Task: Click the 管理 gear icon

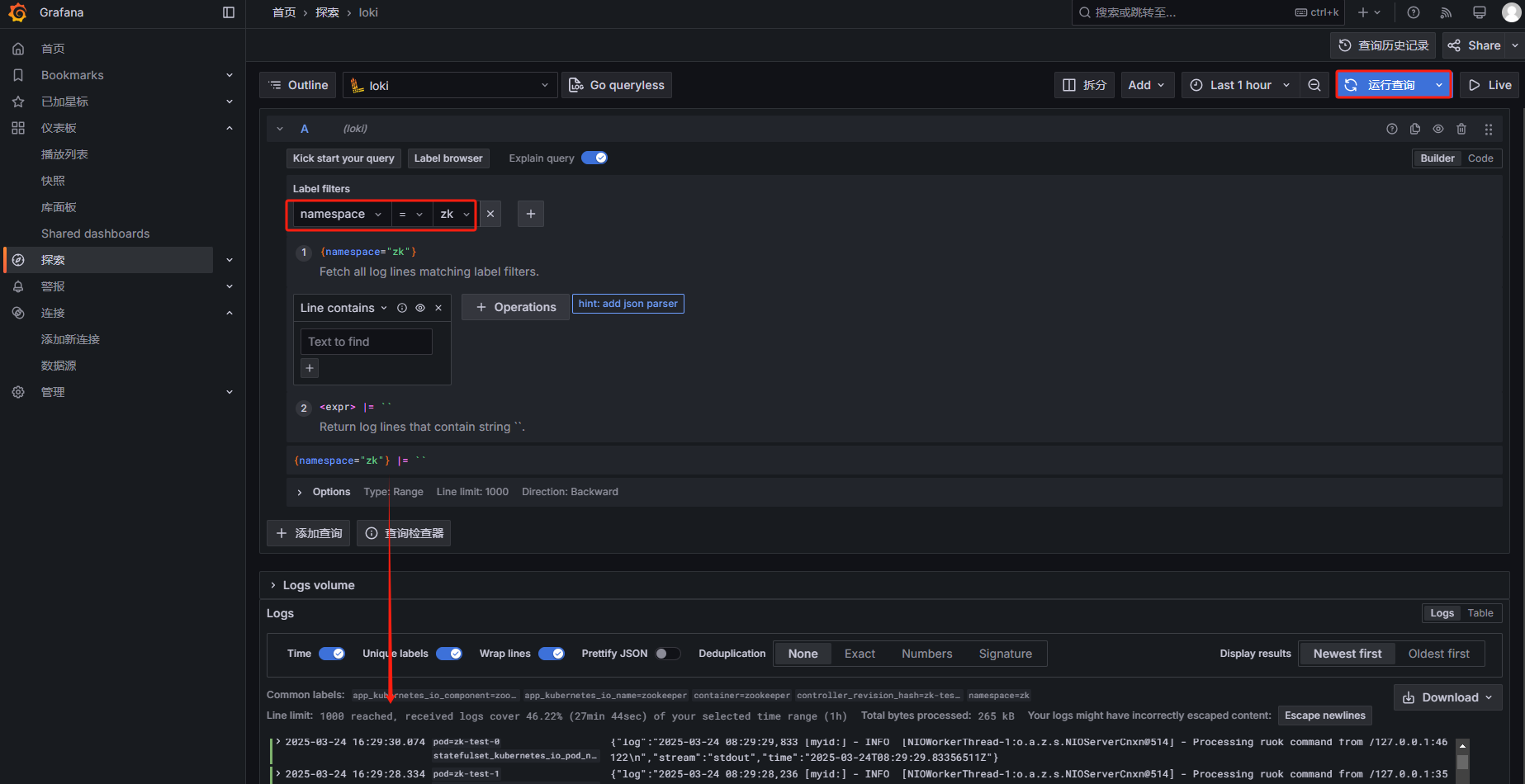Action: click(x=18, y=392)
